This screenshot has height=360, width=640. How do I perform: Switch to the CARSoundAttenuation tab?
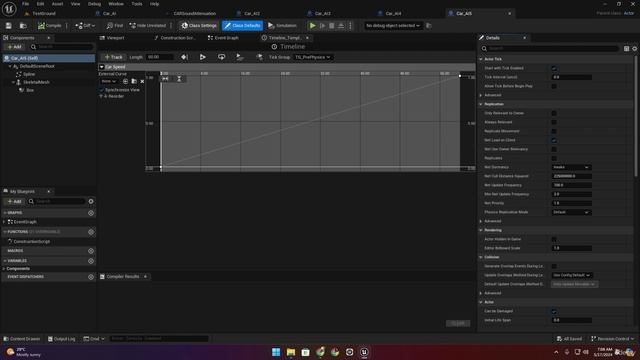194,13
